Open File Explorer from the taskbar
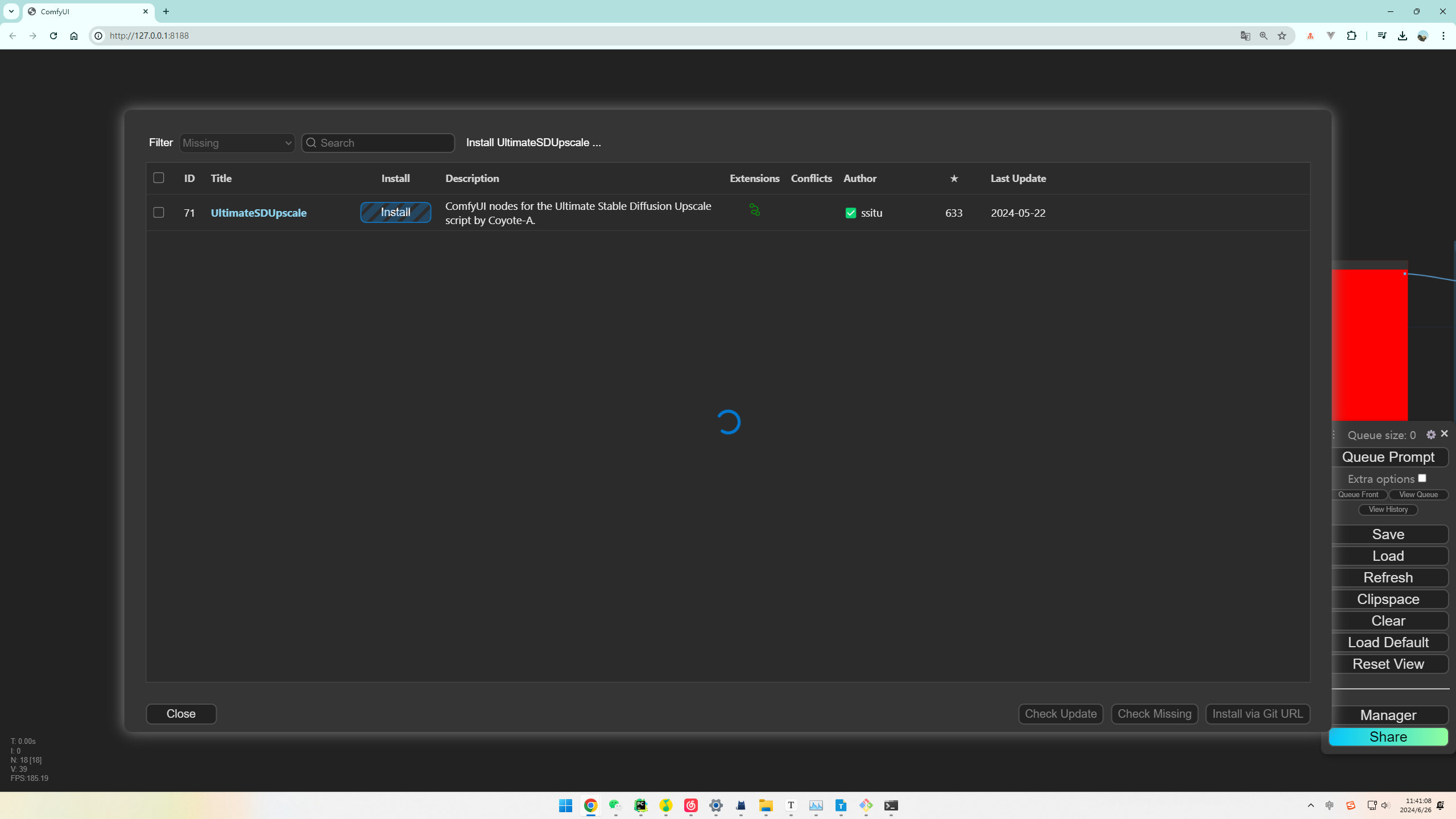This screenshot has width=1456, height=819. [x=766, y=805]
